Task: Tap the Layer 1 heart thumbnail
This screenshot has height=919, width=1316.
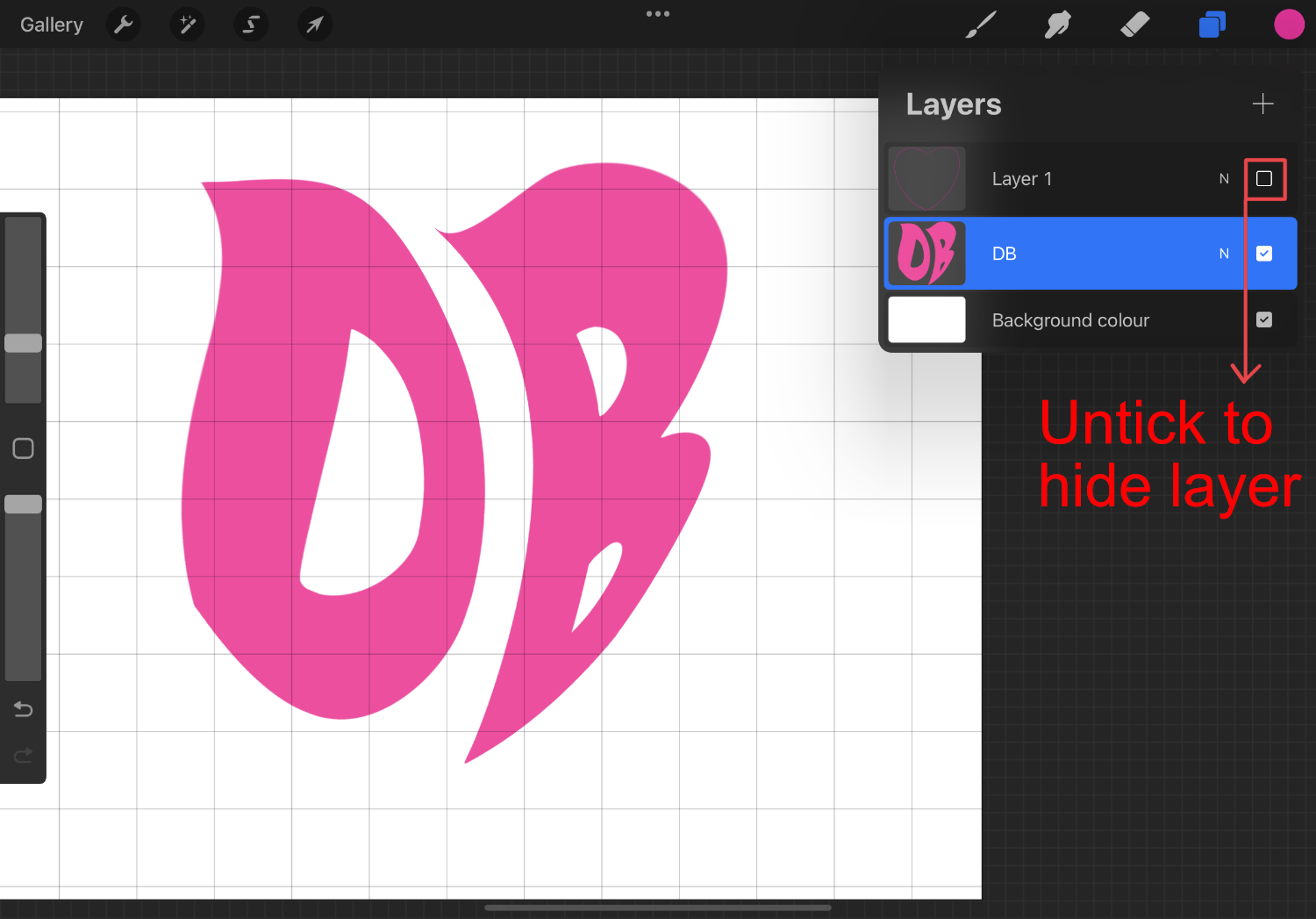Action: (x=926, y=178)
